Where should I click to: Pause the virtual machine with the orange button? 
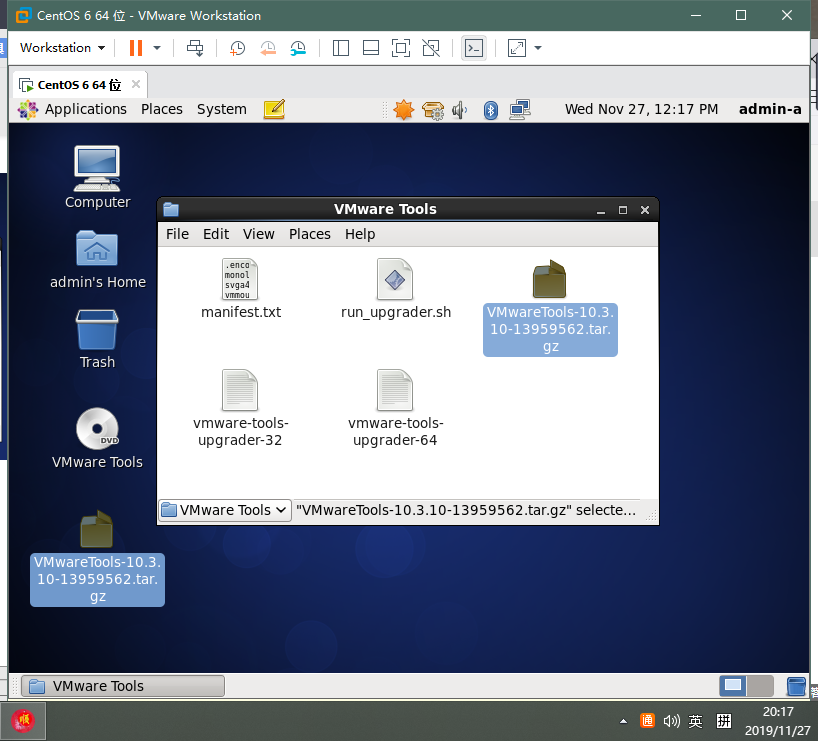pyautogui.click(x=136, y=48)
